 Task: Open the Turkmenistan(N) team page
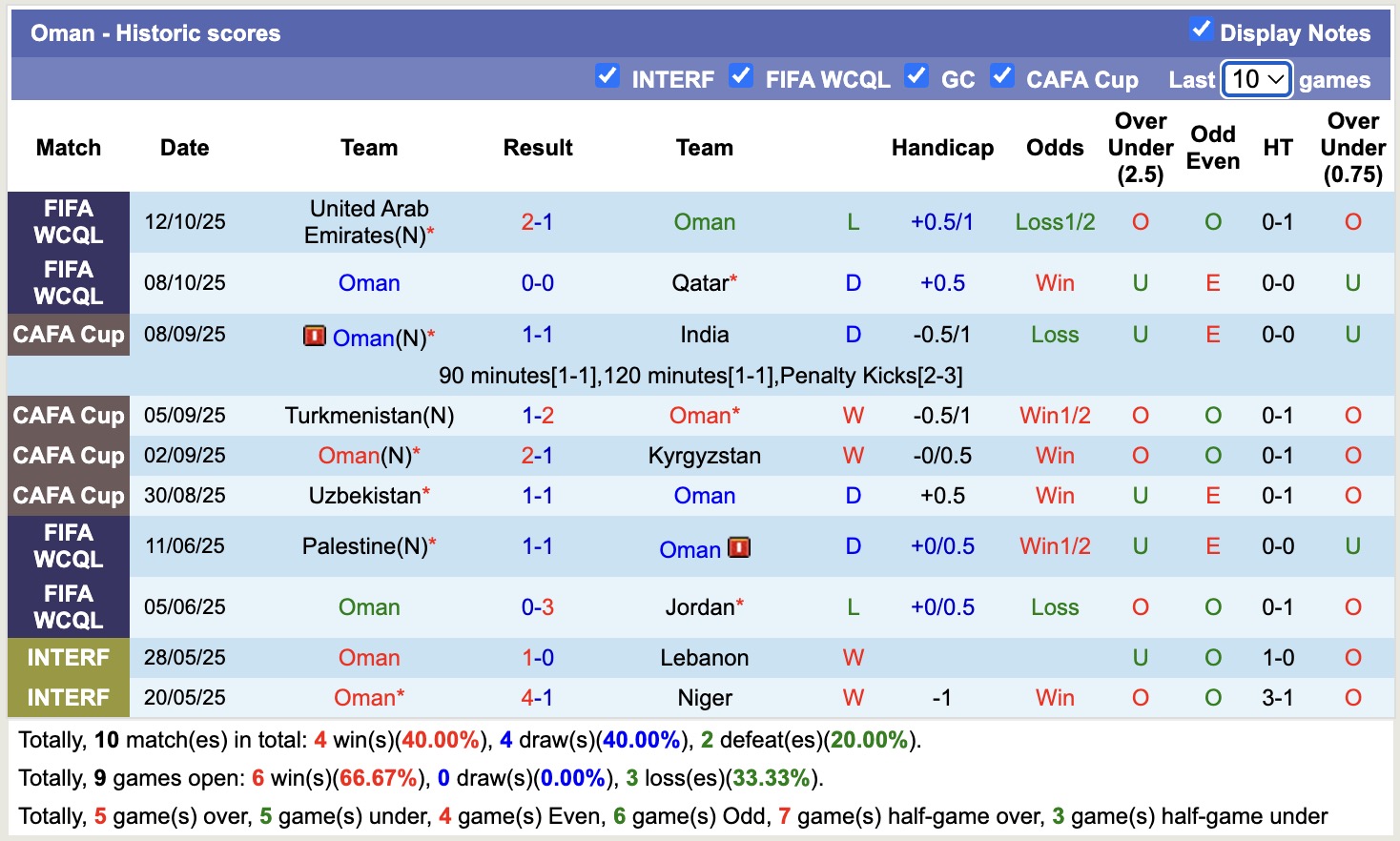369,416
